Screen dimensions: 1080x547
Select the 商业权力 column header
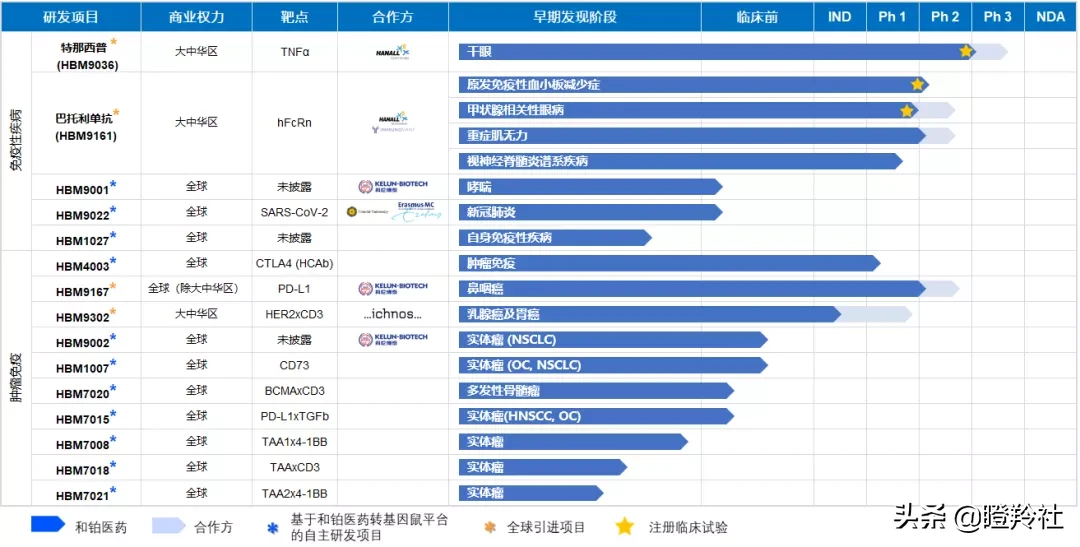(x=196, y=17)
